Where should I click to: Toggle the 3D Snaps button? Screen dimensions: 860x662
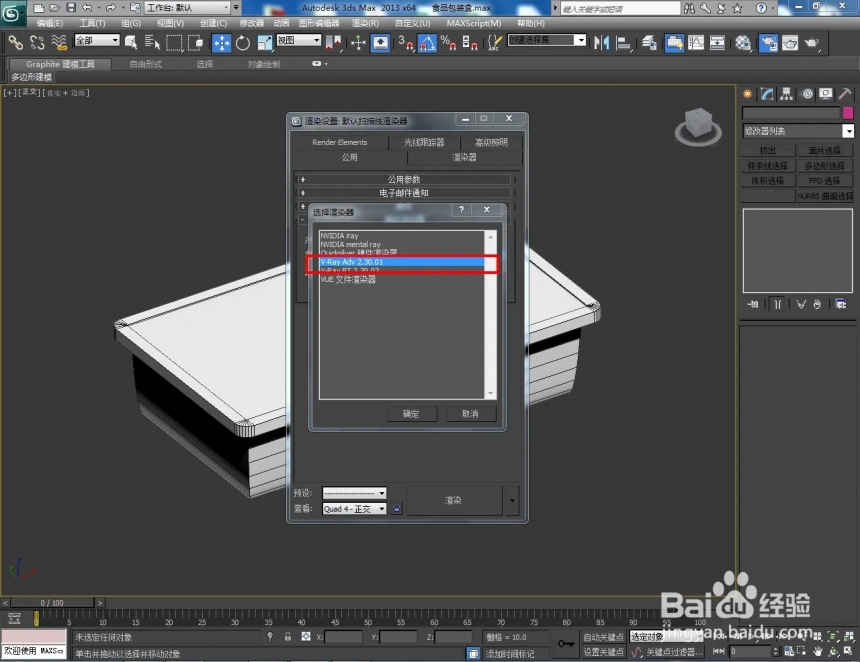coord(406,42)
